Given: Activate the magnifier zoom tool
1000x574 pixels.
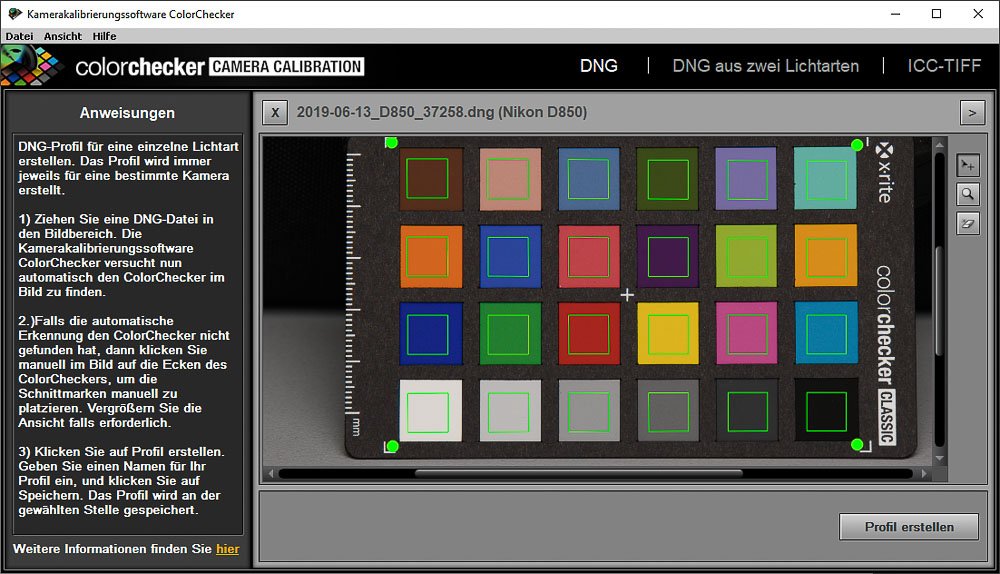Looking at the screenshot, I should [x=967, y=194].
